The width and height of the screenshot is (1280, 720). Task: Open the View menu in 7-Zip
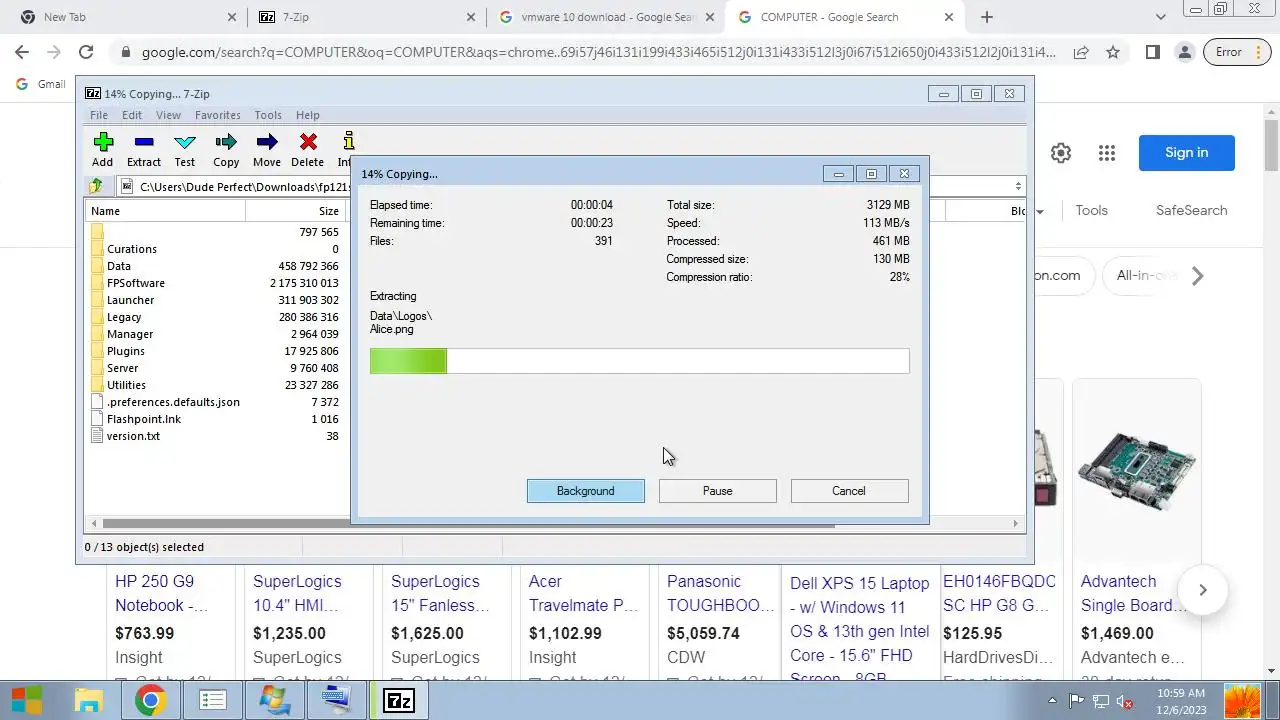[x=168, y=115]
